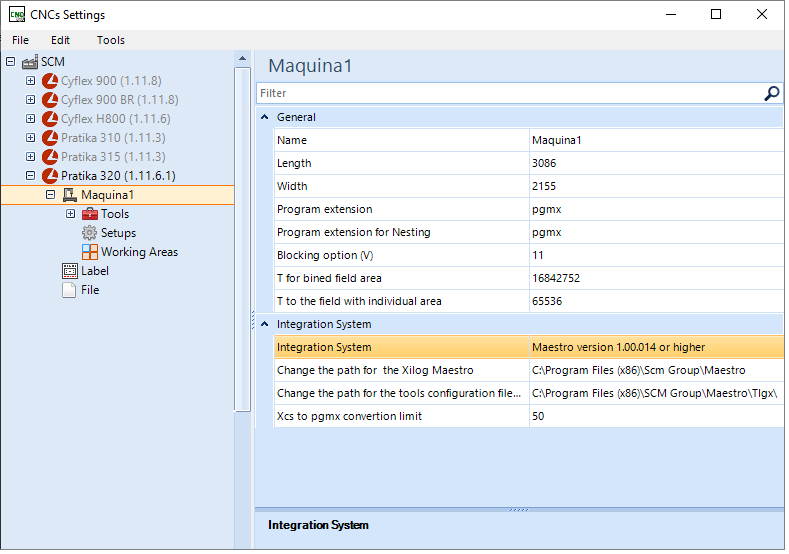Viewport: 789px width, 554px height.
Task: Close the CNCs Settings window
Action: [x=762, y=14]
